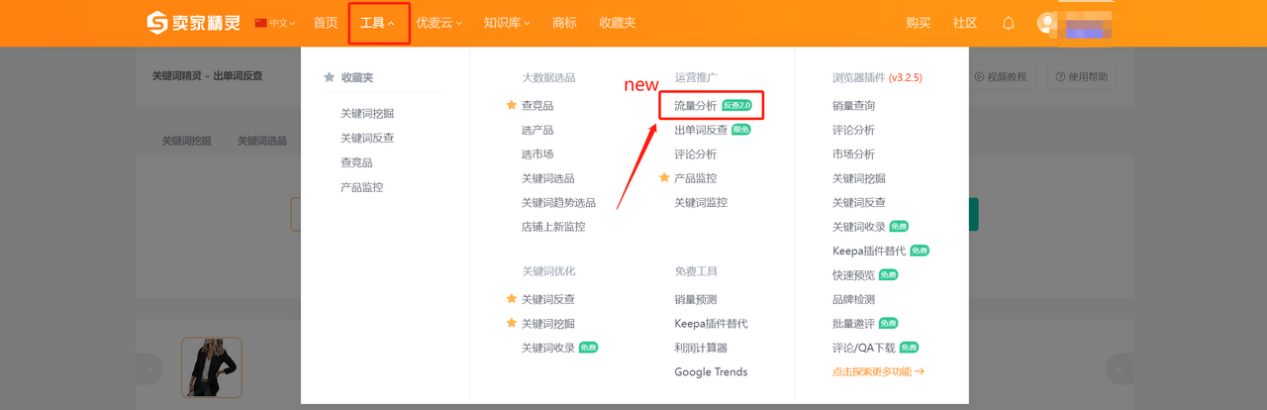Image resolution: width=1267 pixels, height=410 pixels.
Task: Open 销量查询 under 浏览器插件
Action: [854, 105]
